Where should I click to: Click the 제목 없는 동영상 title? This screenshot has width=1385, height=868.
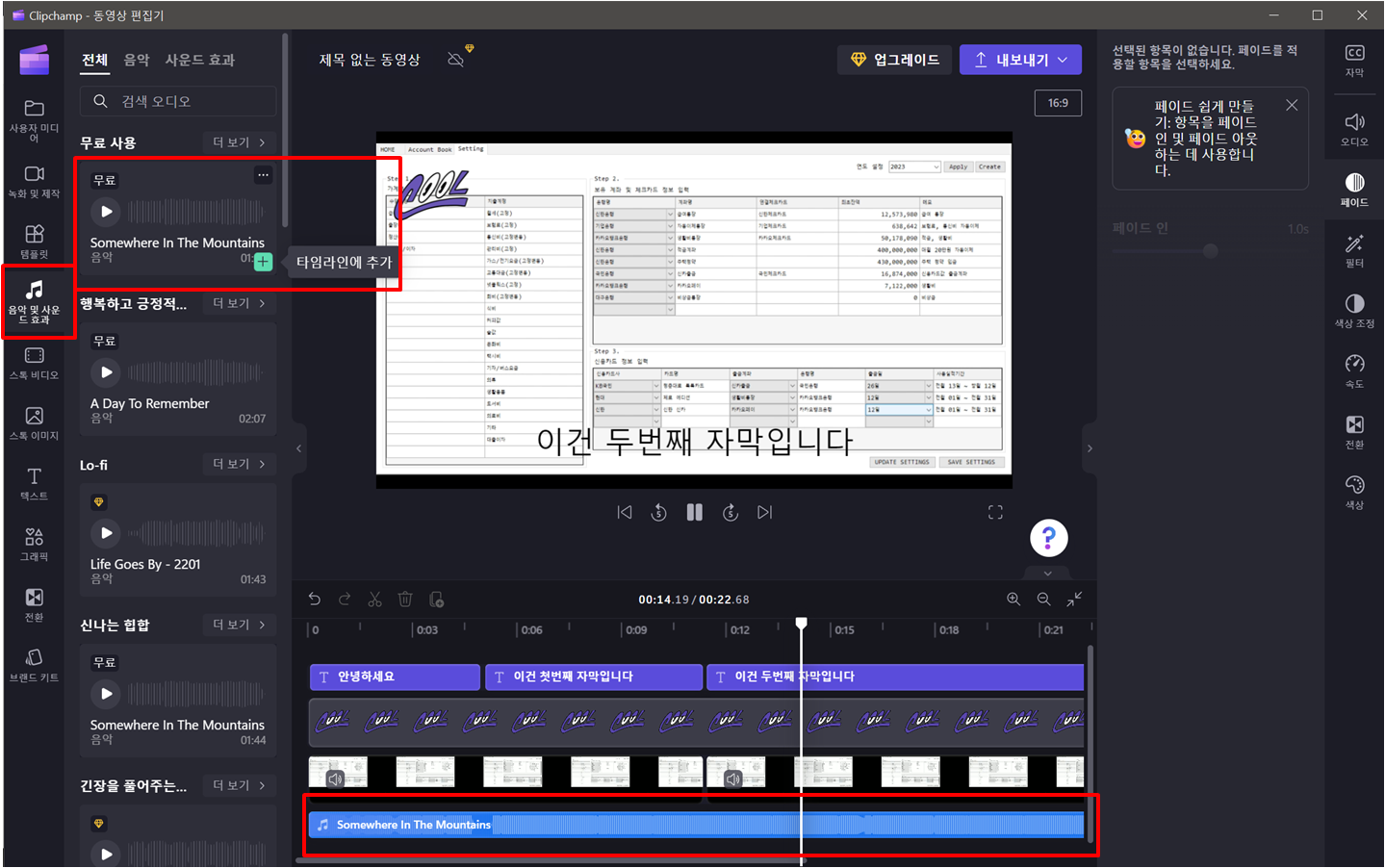pyautogui.click(x=370, y=60)
